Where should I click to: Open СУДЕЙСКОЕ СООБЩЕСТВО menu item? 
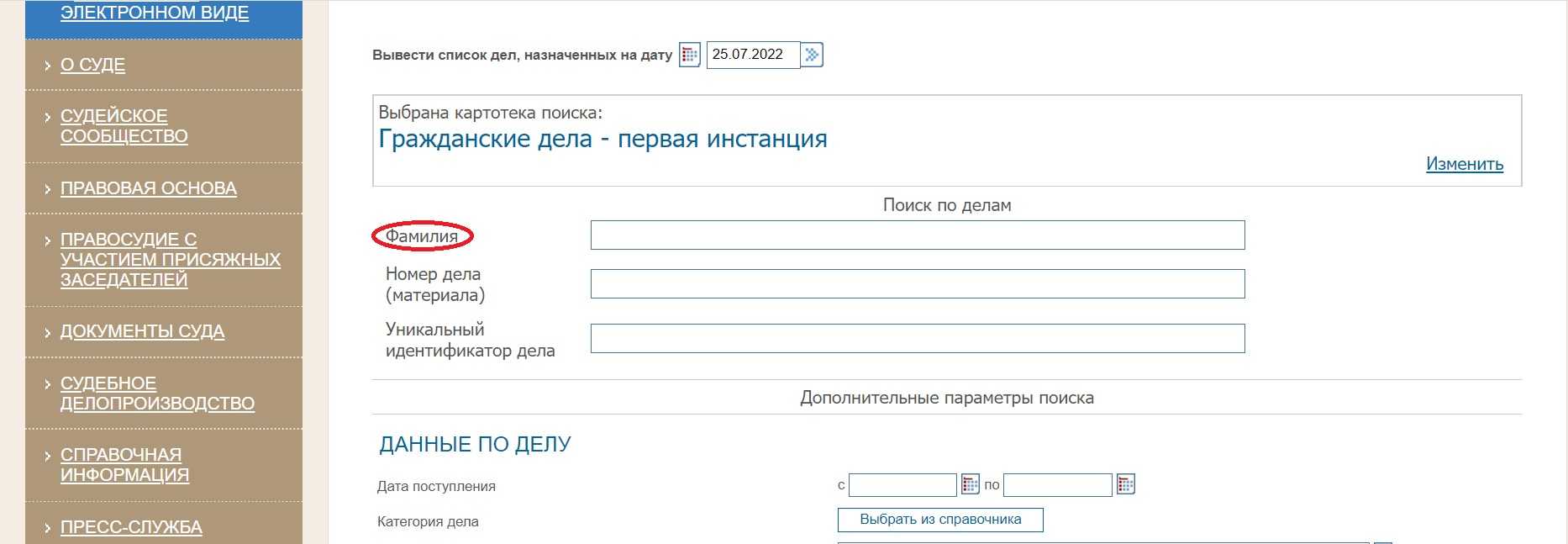coord(124,126)
